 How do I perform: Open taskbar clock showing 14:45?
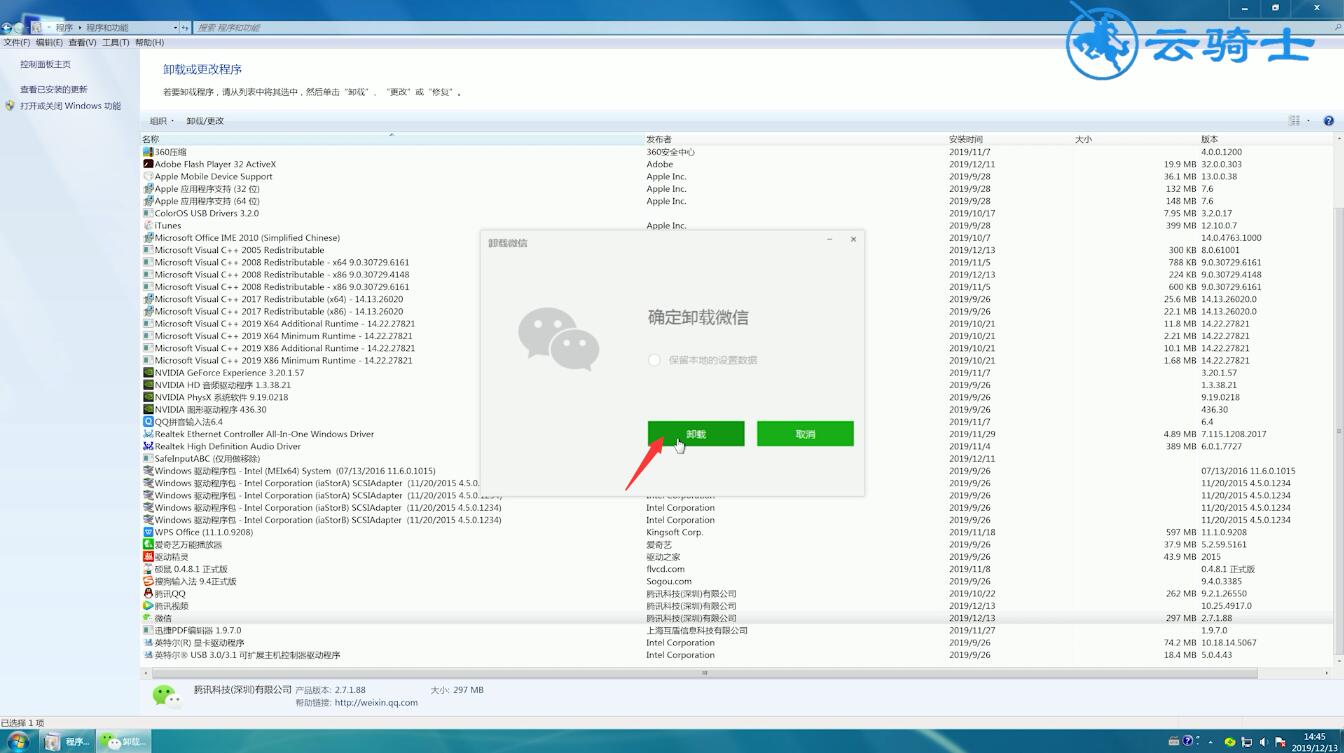point(1314,742)
